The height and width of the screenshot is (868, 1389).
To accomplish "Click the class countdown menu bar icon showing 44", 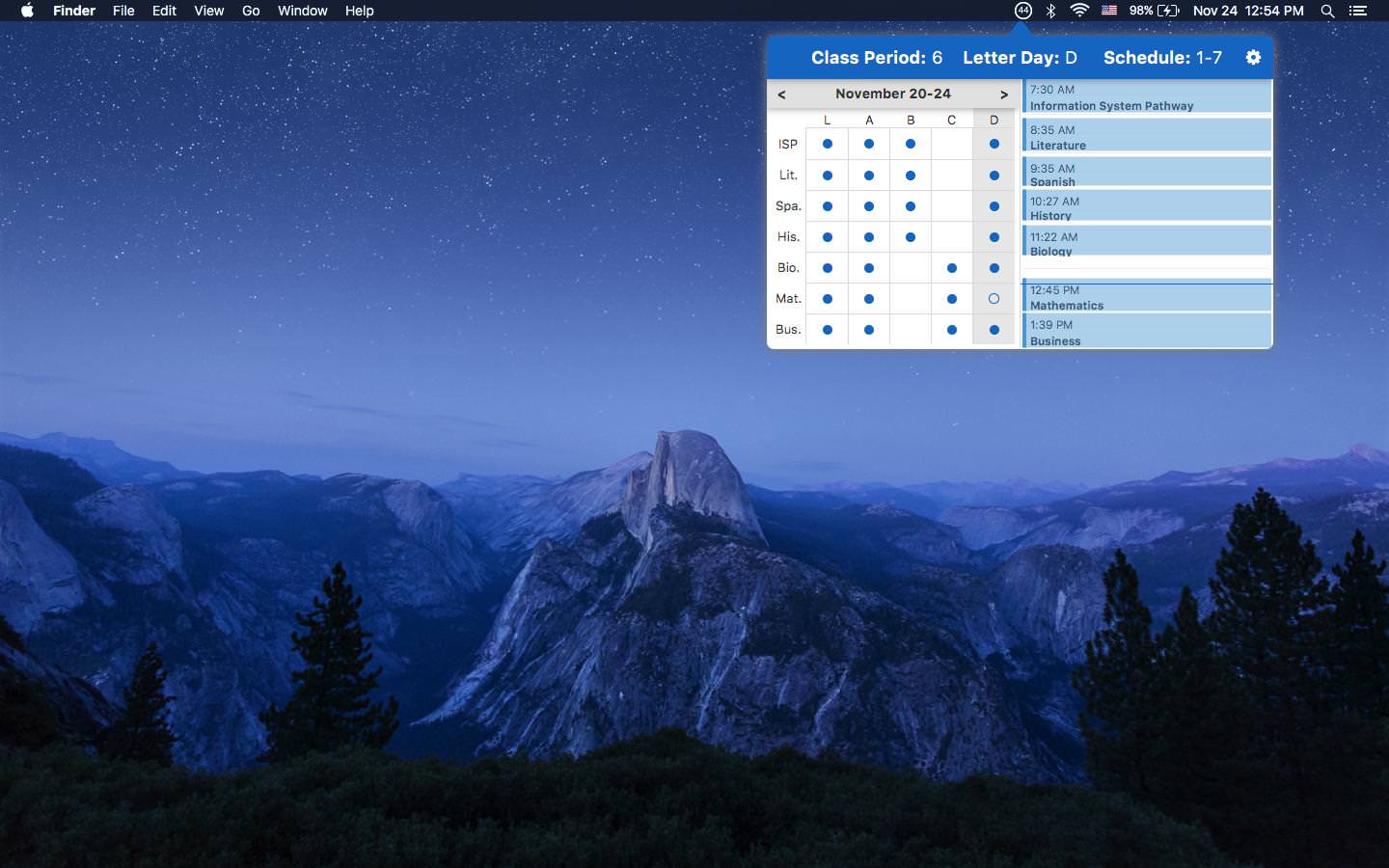I will tap(1023, 11).
